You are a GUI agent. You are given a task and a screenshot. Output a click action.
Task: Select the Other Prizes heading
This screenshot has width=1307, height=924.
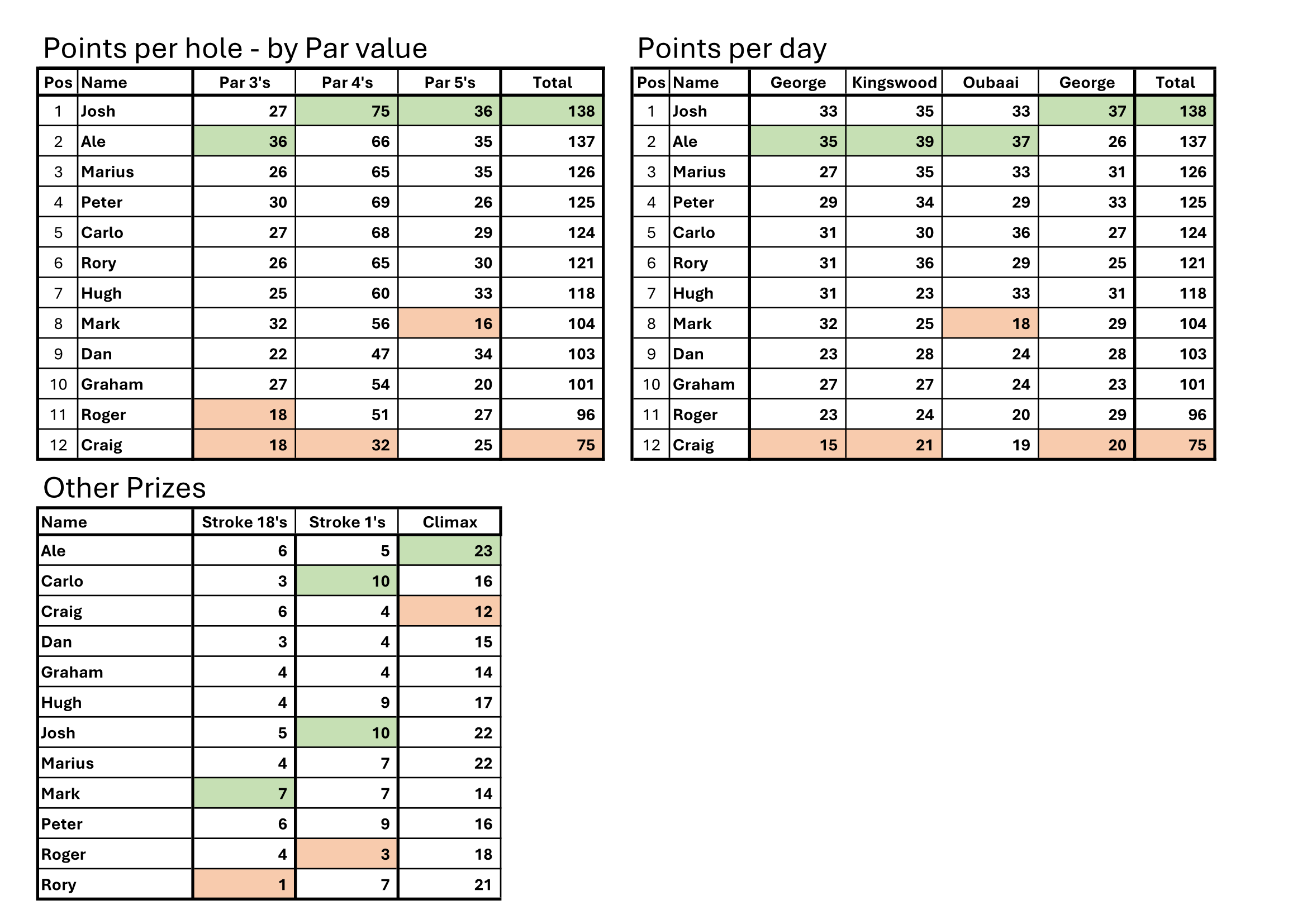click(x=124, y=488)
